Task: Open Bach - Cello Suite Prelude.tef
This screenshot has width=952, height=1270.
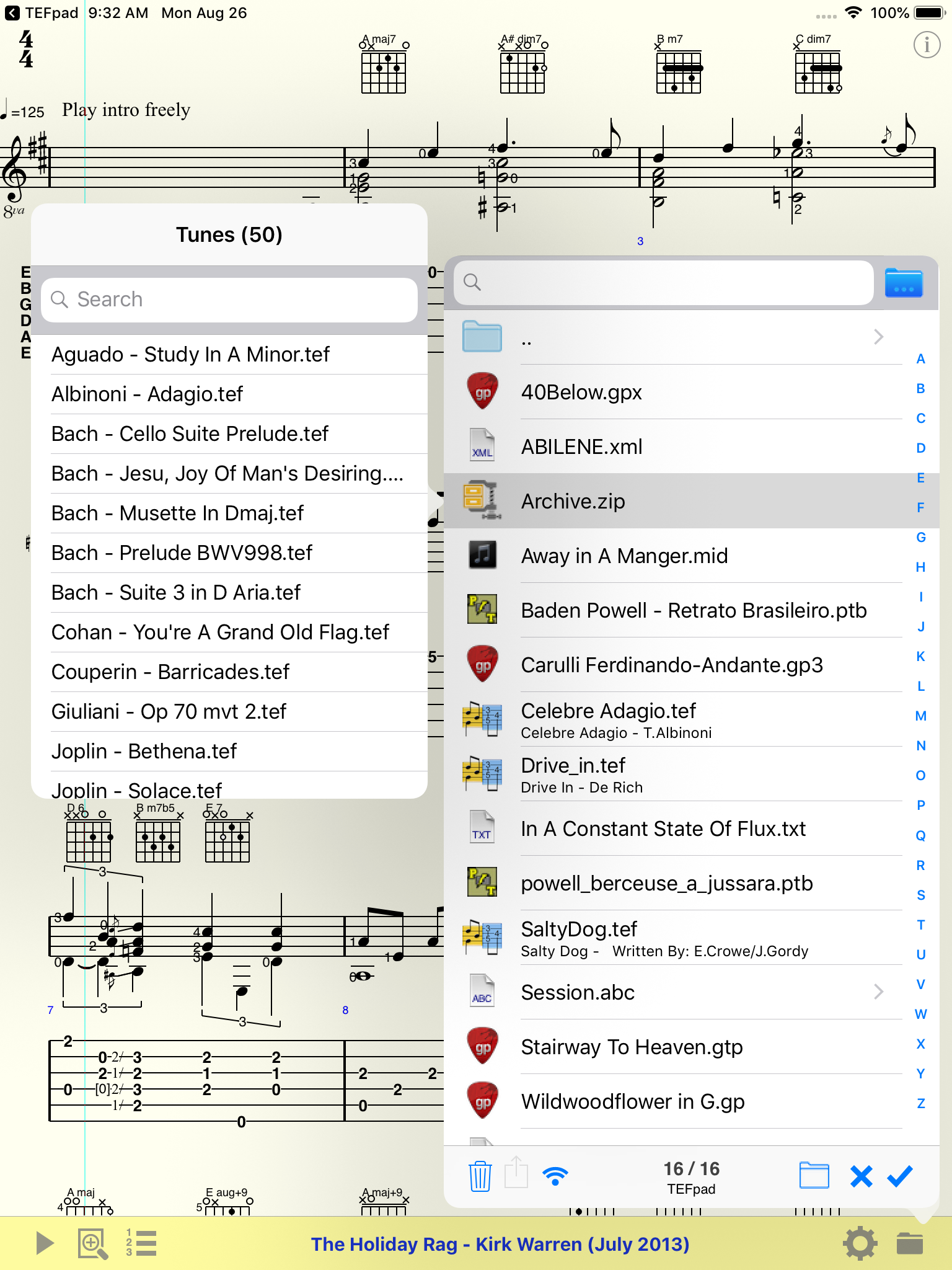Action: click(x=229, y=434)
